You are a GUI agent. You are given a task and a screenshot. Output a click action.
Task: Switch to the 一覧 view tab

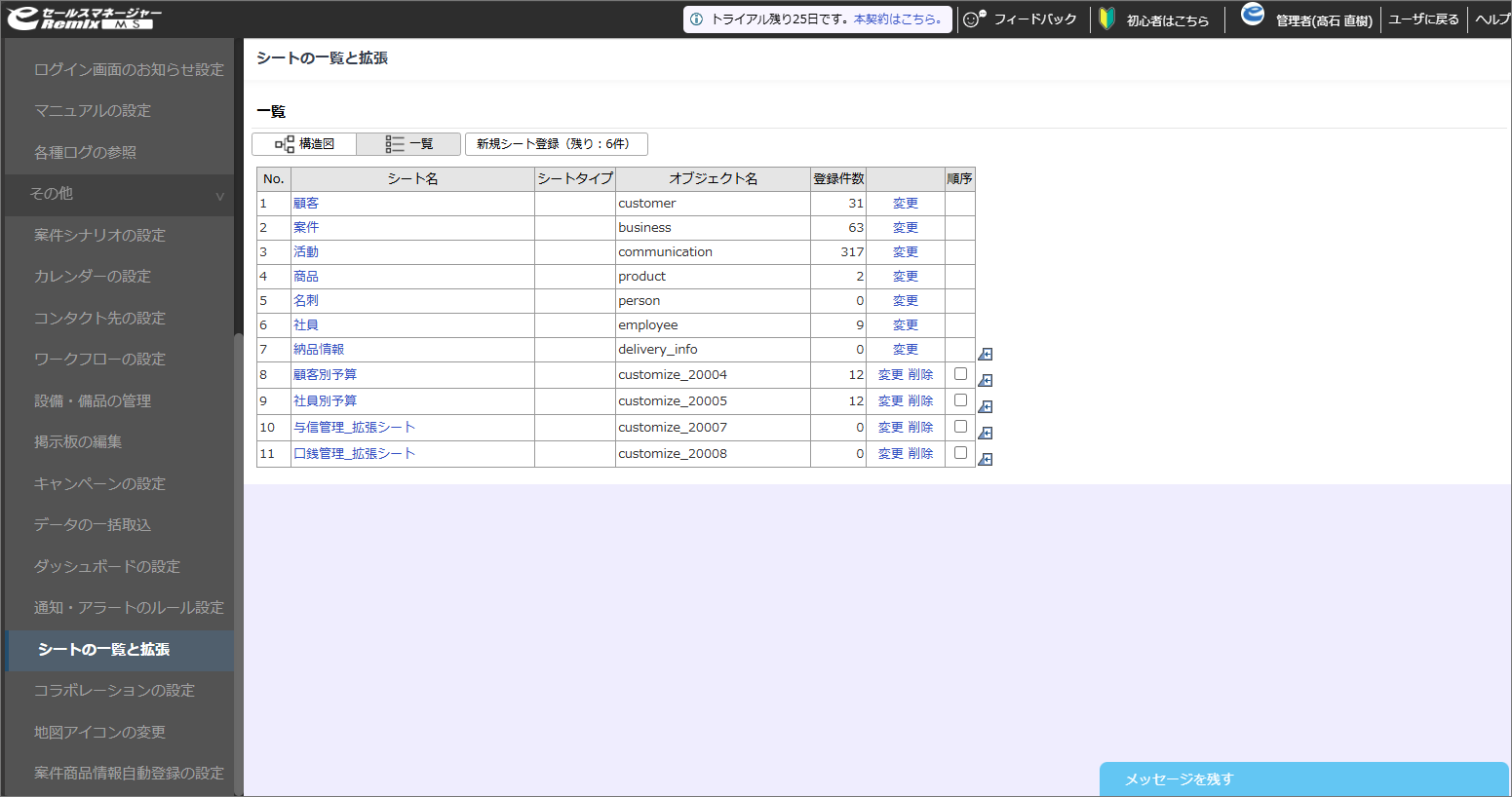point(408,144)
